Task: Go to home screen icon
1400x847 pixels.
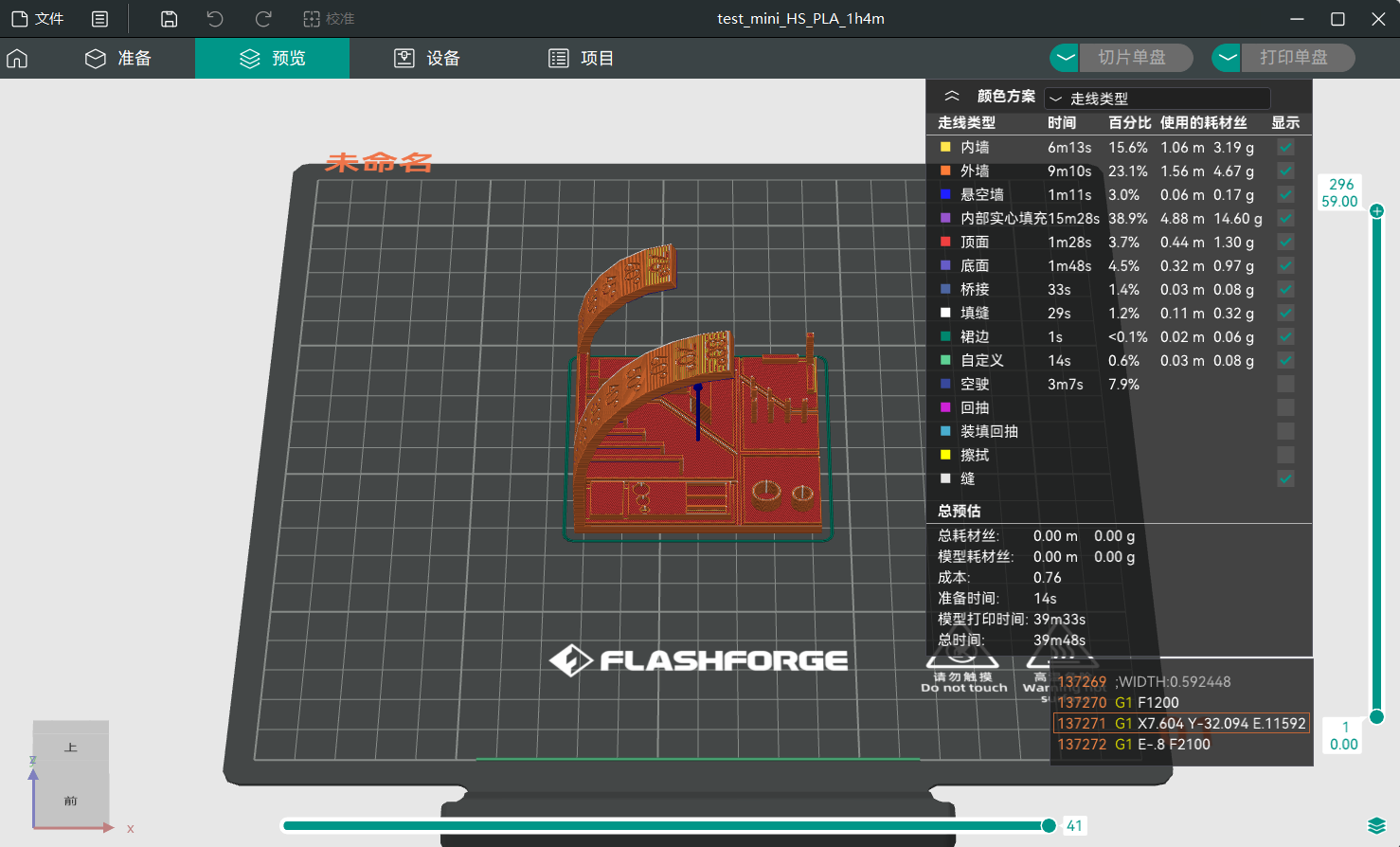Action: [x=17, y=59]
